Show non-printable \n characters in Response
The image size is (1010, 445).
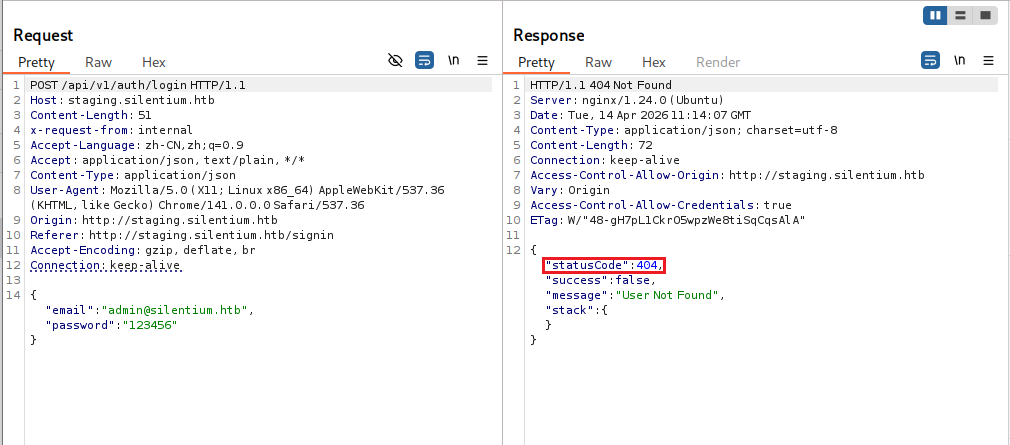point(959,60)
